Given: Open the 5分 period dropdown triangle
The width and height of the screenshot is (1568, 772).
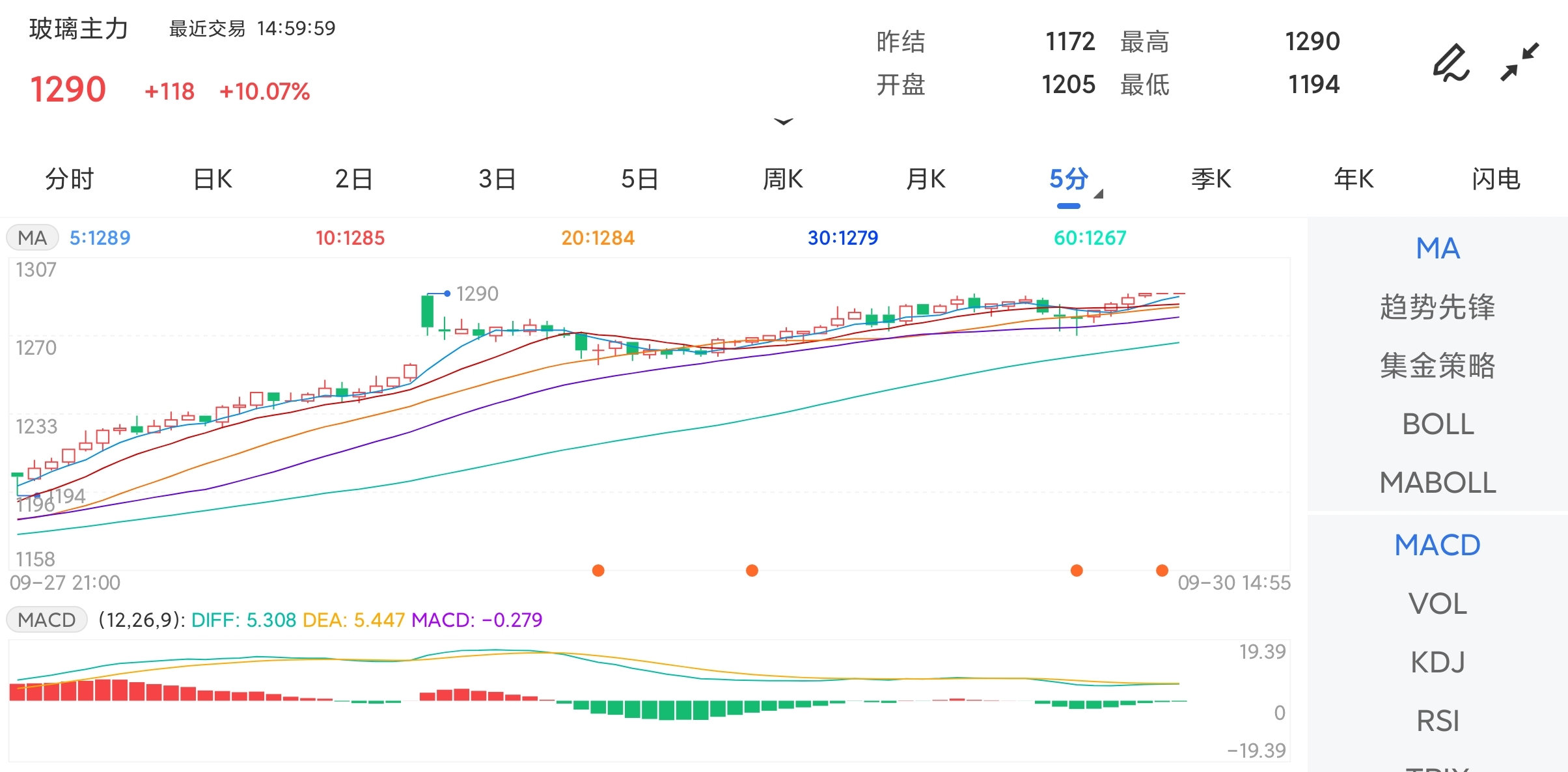Looking at the screenshot, I should click(x=1099, y=193).
